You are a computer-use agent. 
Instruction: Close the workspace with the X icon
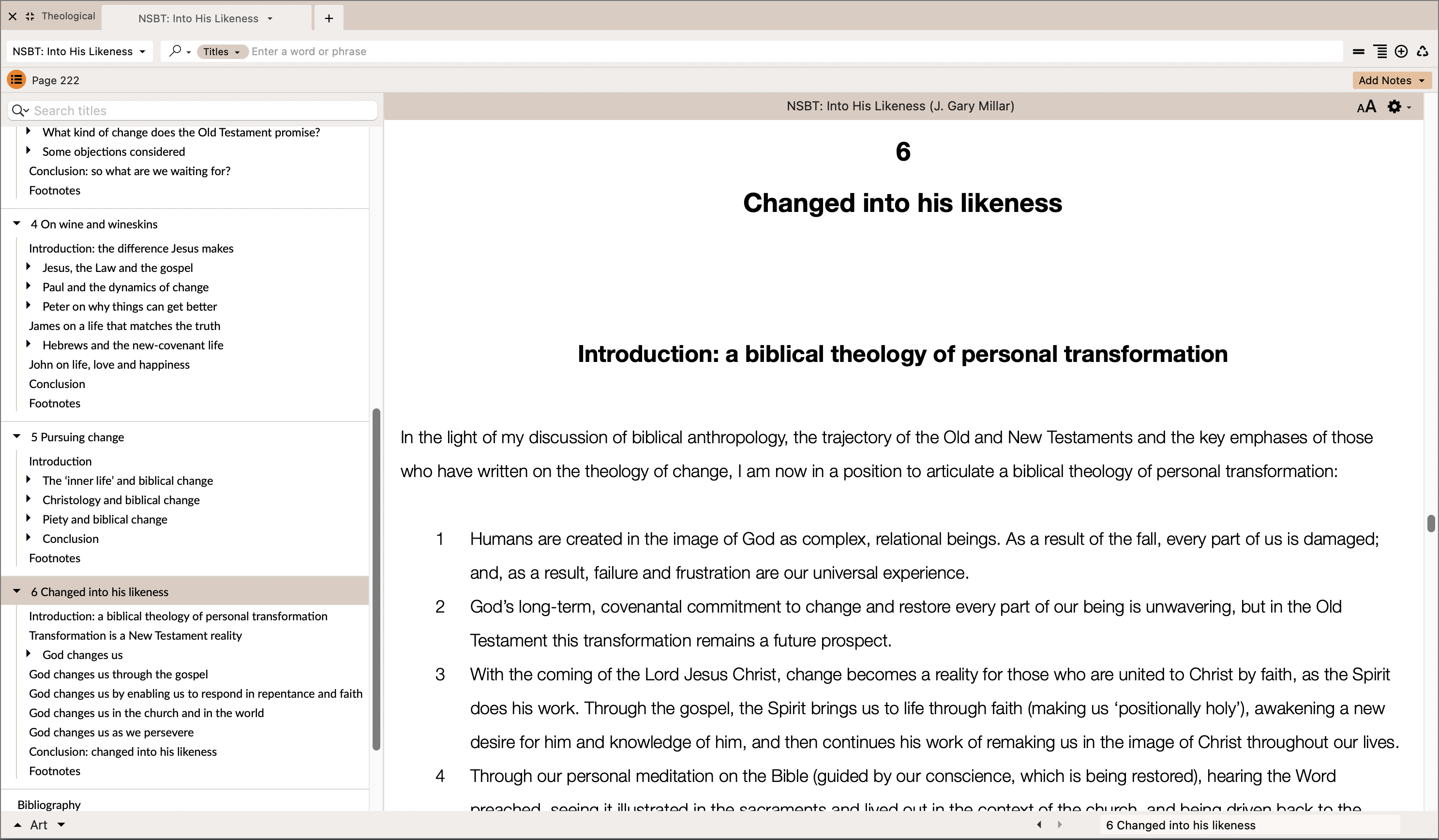coord(13,16)
